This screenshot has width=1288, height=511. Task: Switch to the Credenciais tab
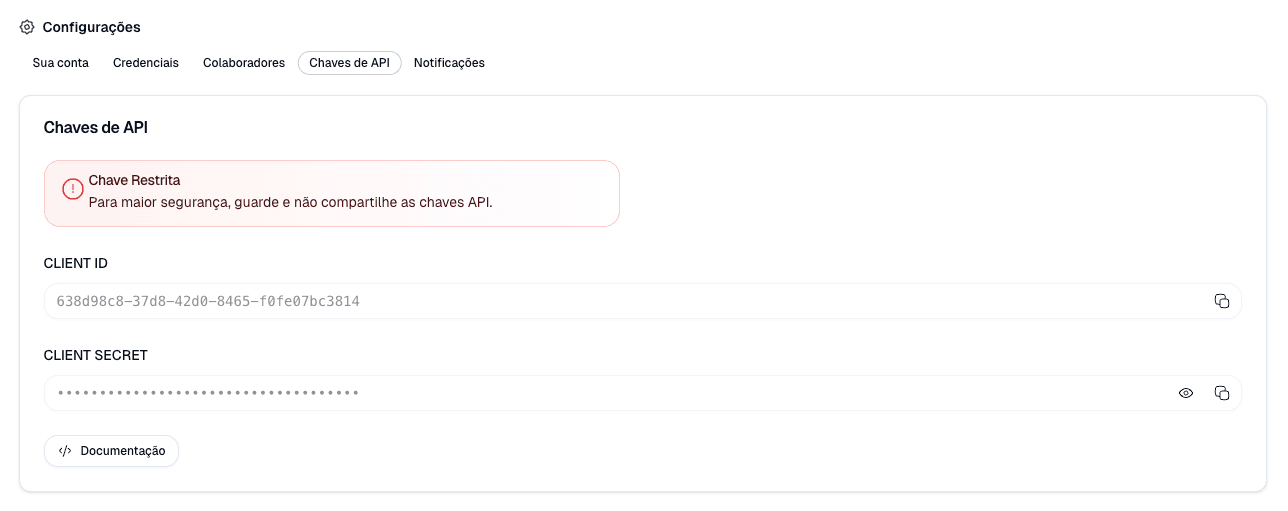coord(146,63)
